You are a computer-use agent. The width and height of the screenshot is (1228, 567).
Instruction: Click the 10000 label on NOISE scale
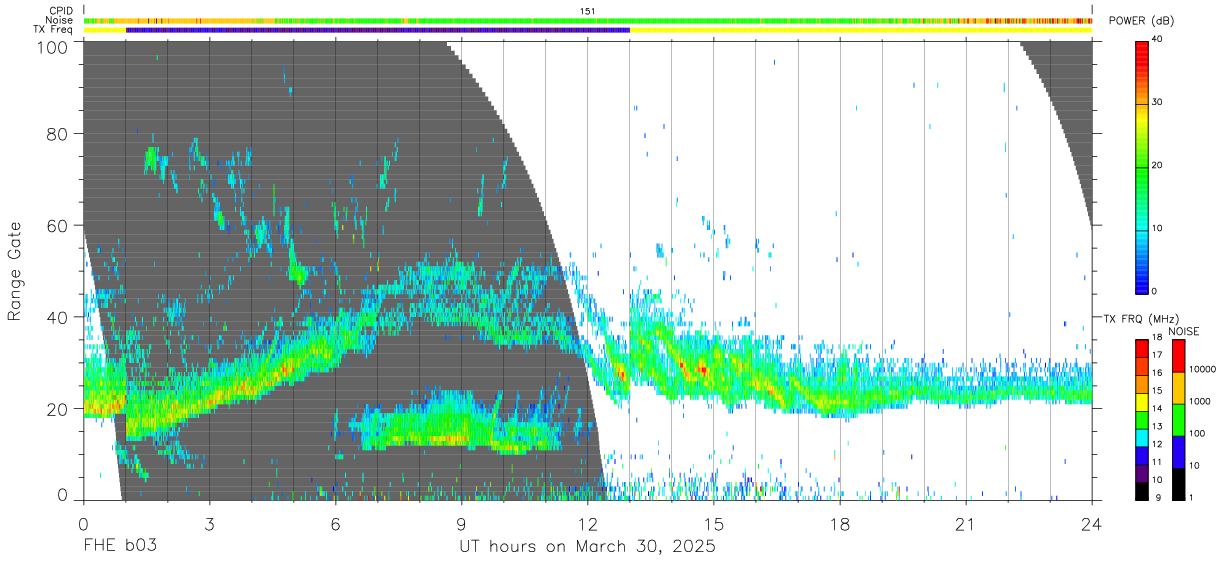(1203, 369)
